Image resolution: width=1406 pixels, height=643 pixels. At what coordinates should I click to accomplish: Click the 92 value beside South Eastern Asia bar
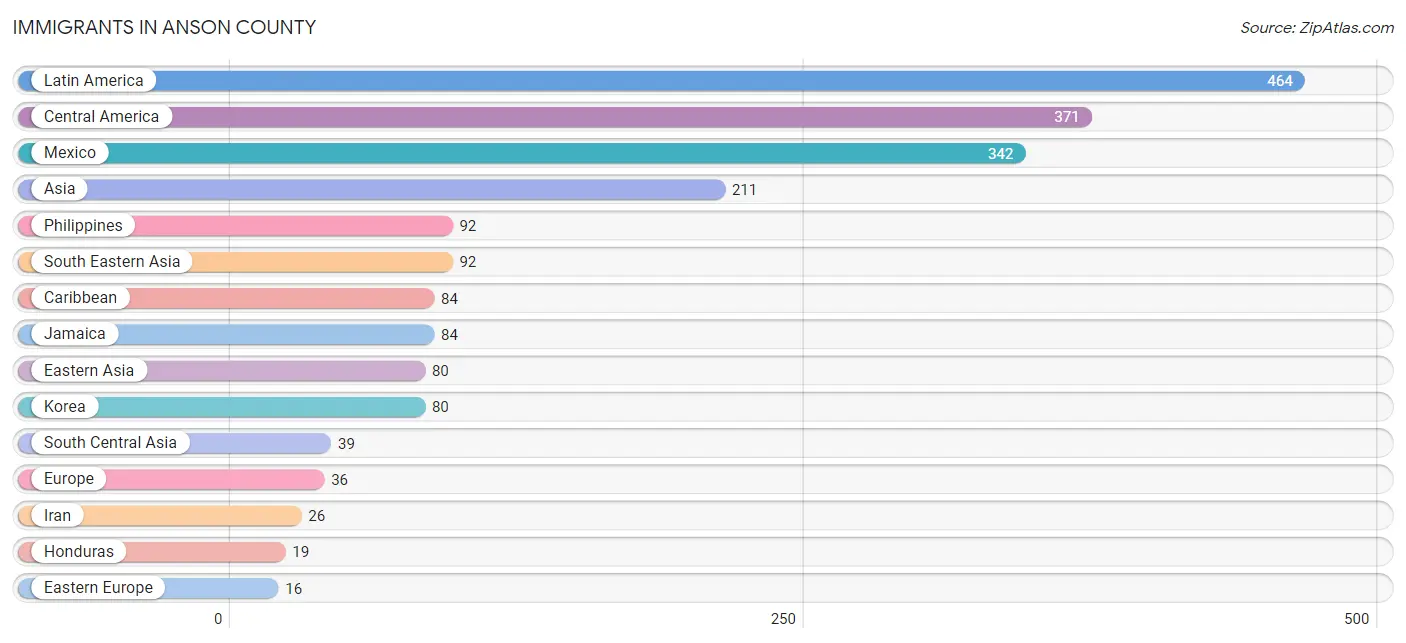click(x=468, y=262)
